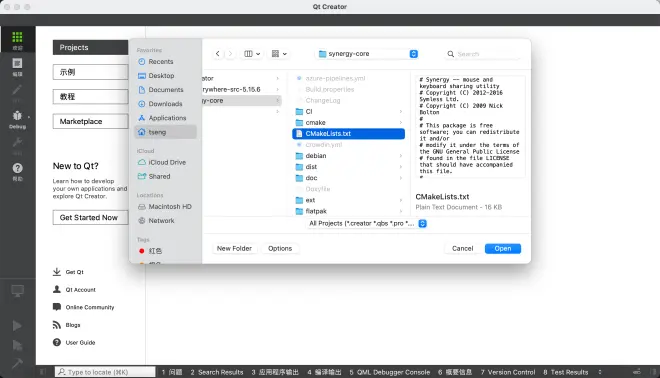This screenshot has height=378, width=660.
Task: Select tseng home folder in sidebar
Action: [x=165, y=132]
